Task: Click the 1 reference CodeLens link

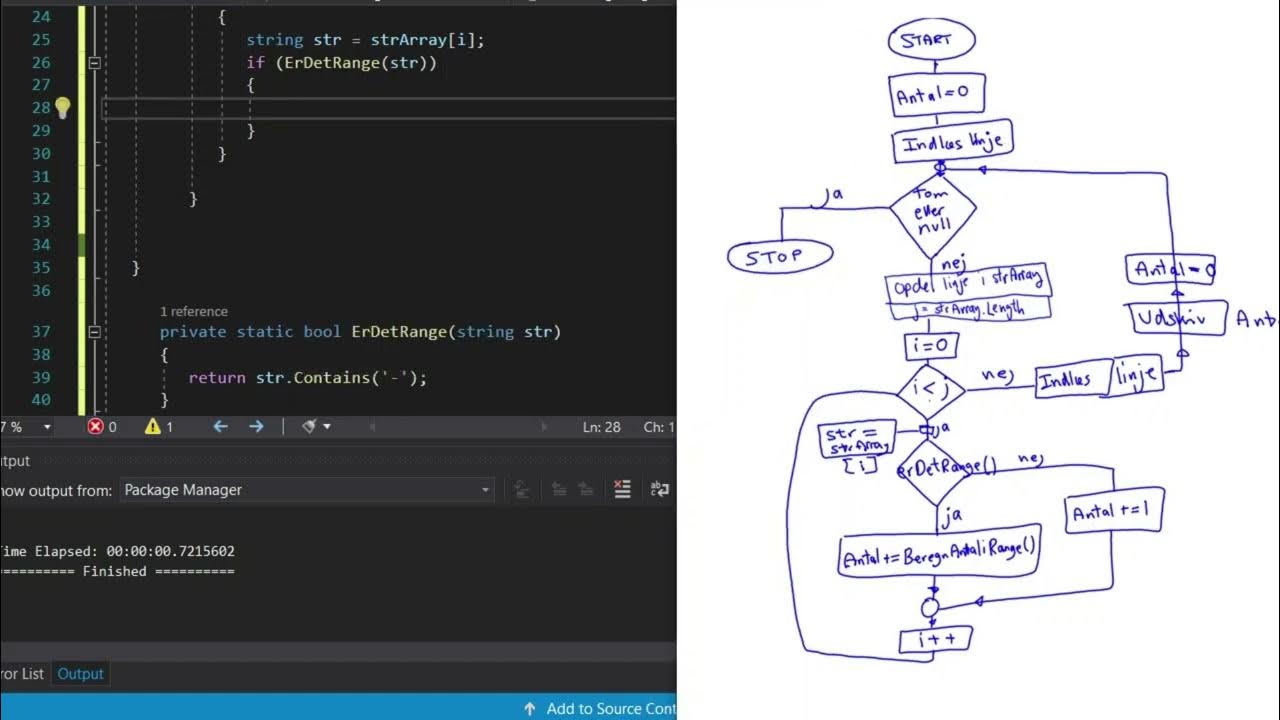Action: (x=194, y=311)
